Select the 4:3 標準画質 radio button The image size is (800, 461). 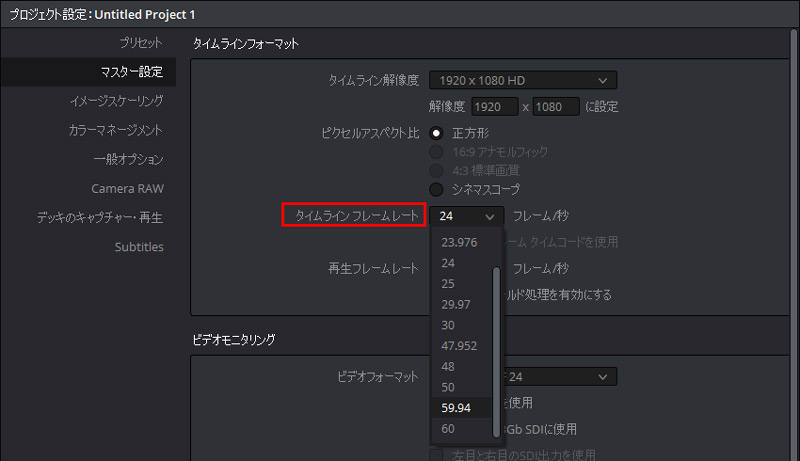436,170
